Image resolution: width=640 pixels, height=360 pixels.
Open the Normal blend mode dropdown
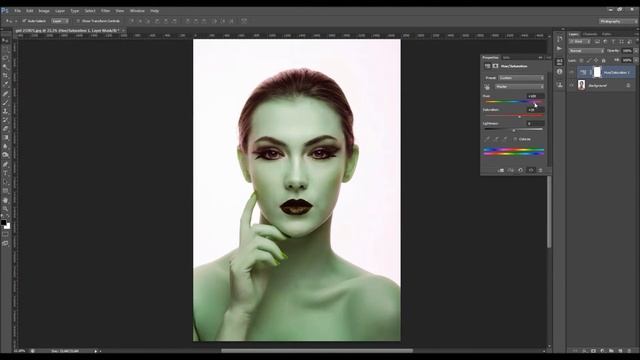[586, 51]
